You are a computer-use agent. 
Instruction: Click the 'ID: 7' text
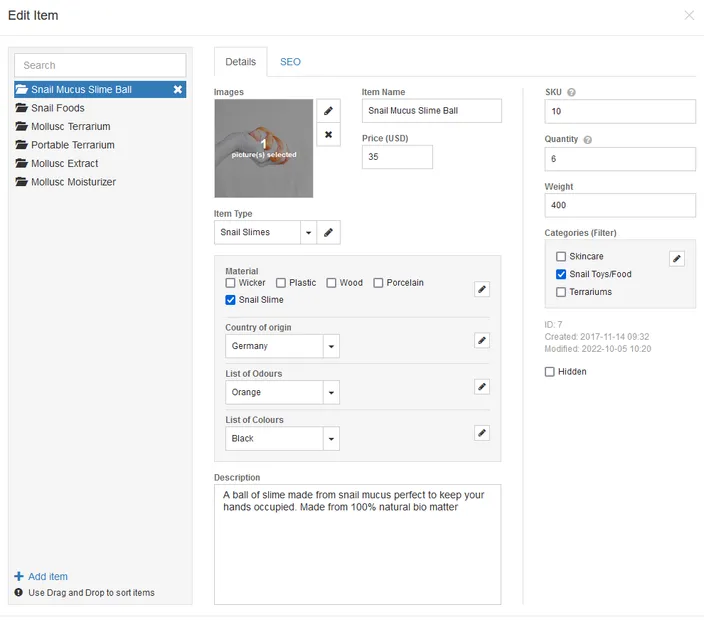pyautogui.click(x=553, y=325)
